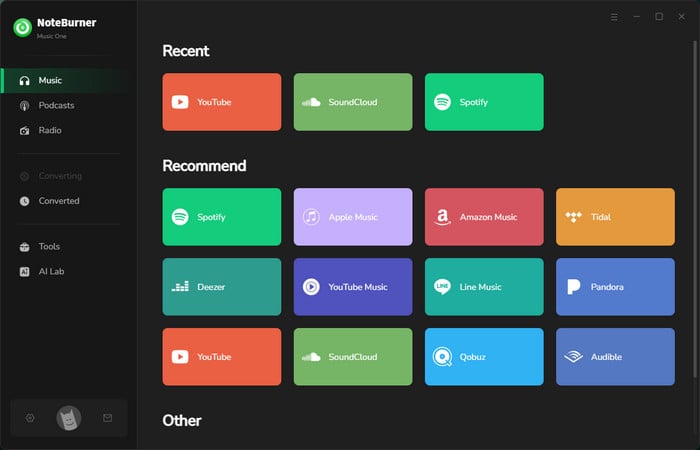The height and width of the screenshot is (450, 700).
Task: Open AI Lab in the sidebar
Action: [x=51, y=271]
